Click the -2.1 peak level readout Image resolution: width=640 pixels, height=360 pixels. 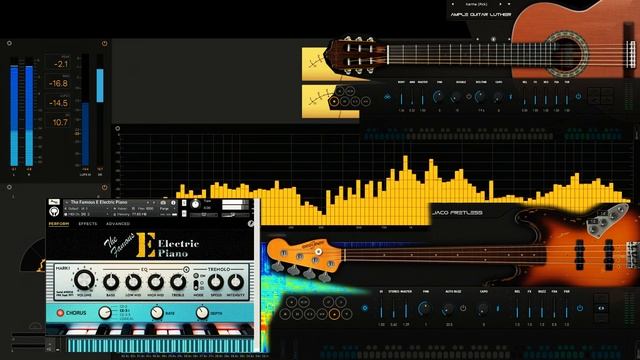60,64
